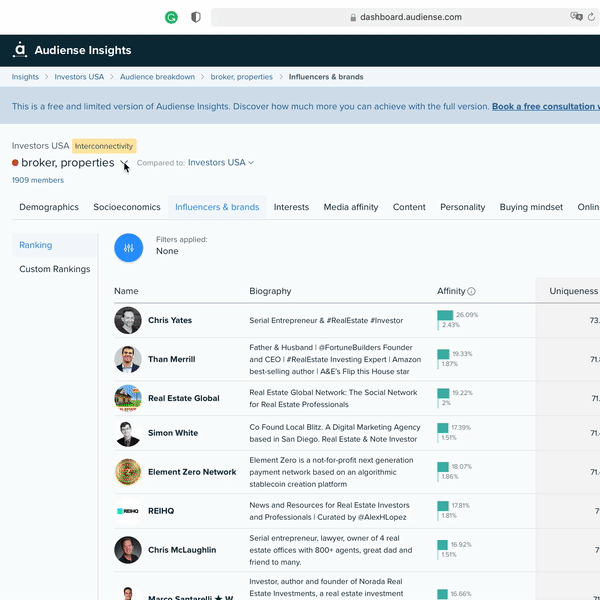The image size is (600, 600).
Task: Click the address bar URL field
Action: pos(406,17)
